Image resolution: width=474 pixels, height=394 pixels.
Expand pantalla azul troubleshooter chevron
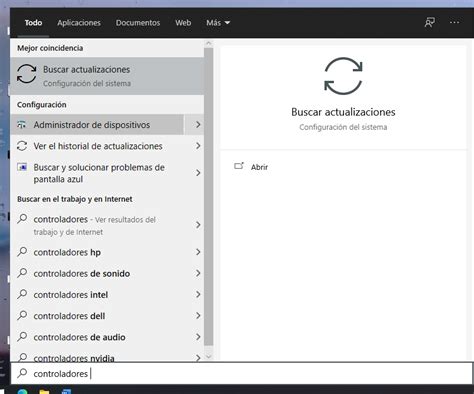pyautogui.click(x=198, y=173)
